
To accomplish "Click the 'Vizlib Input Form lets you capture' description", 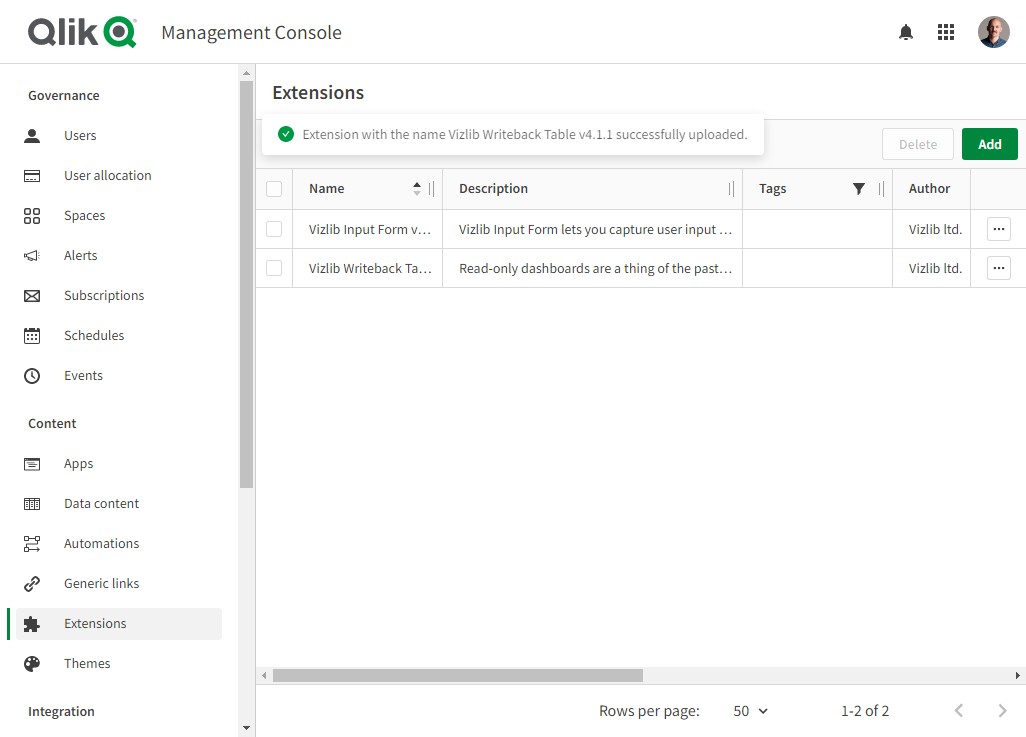I will point(595,229).
